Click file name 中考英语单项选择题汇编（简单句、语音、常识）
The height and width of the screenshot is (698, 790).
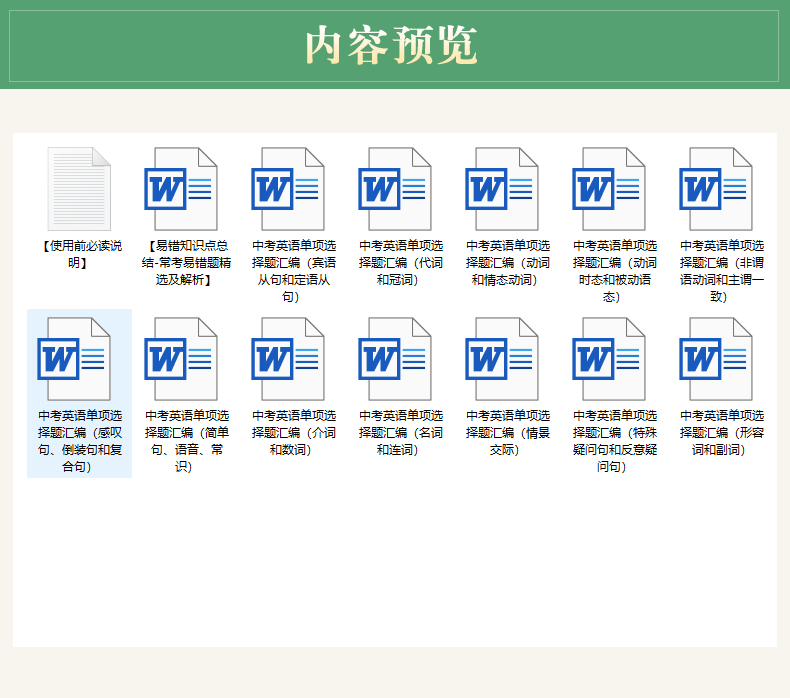click(186, 441)
